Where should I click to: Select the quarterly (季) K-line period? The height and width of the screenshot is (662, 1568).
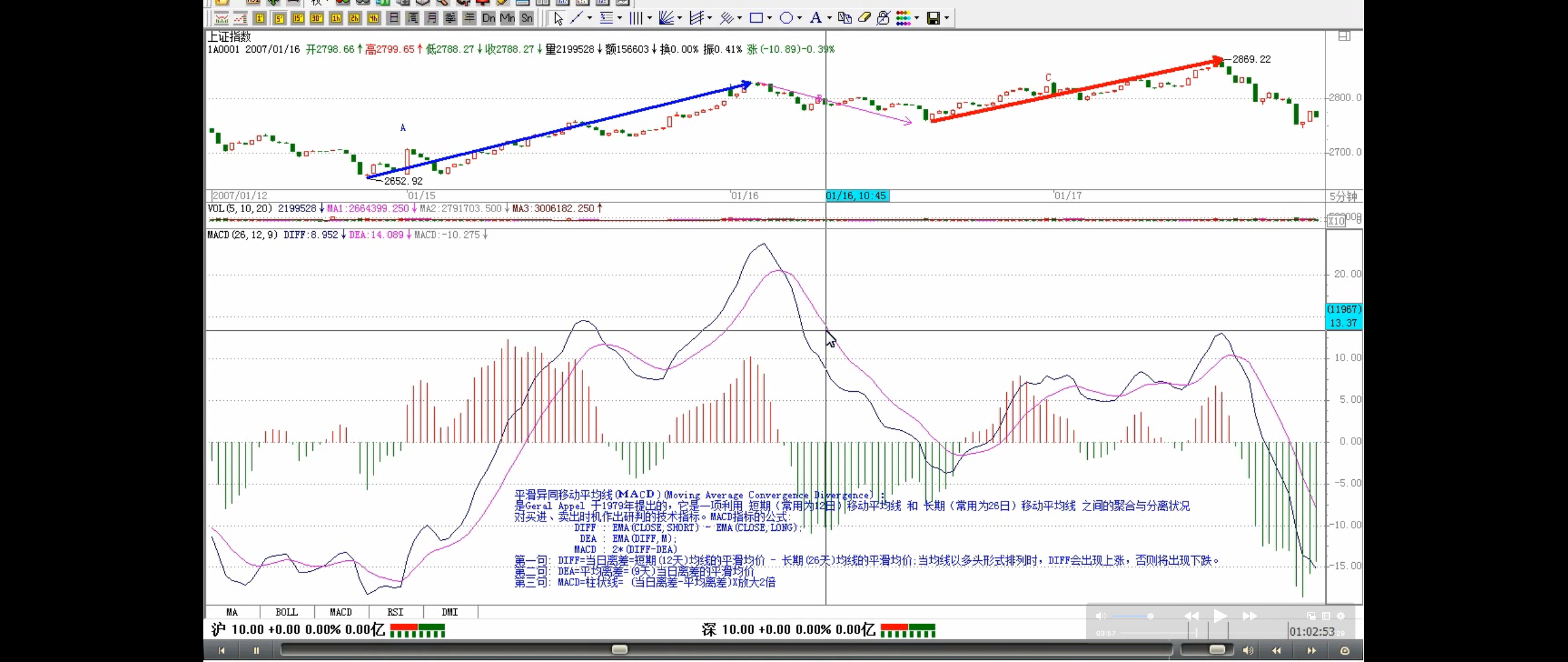tap(450, 18)
